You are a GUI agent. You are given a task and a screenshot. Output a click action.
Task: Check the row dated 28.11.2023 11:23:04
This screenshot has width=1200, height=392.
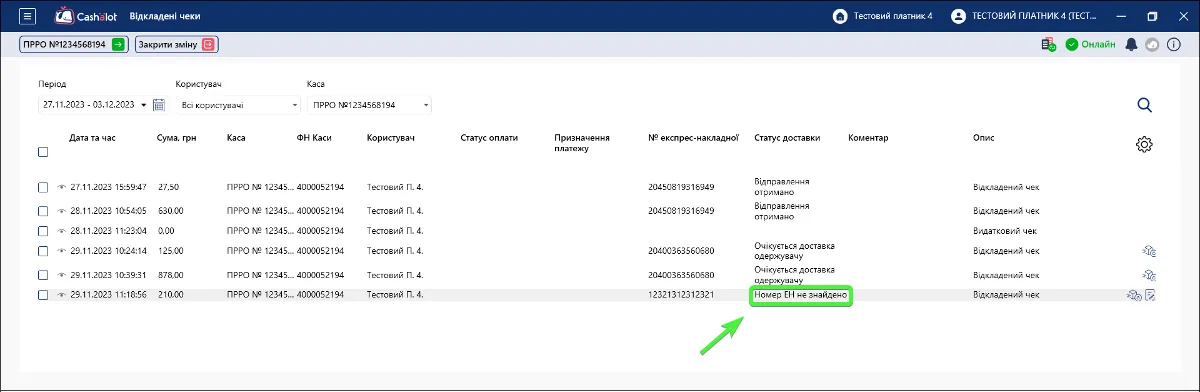point(43,230)
